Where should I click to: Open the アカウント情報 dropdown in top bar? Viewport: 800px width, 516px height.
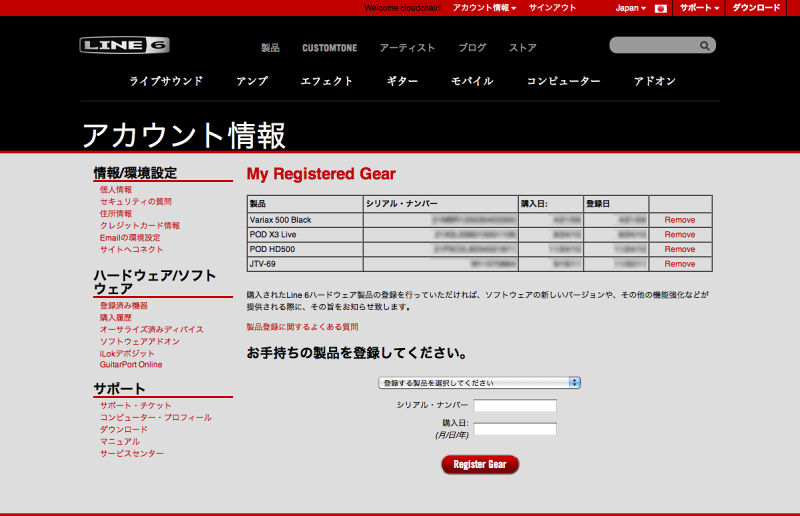[484, 8]
